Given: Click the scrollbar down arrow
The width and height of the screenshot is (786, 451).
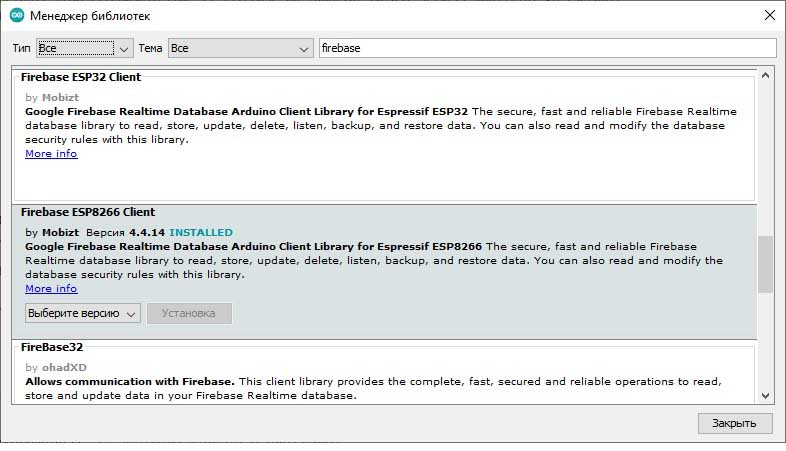Looking at the screenshot, I should tap(765, 395).
